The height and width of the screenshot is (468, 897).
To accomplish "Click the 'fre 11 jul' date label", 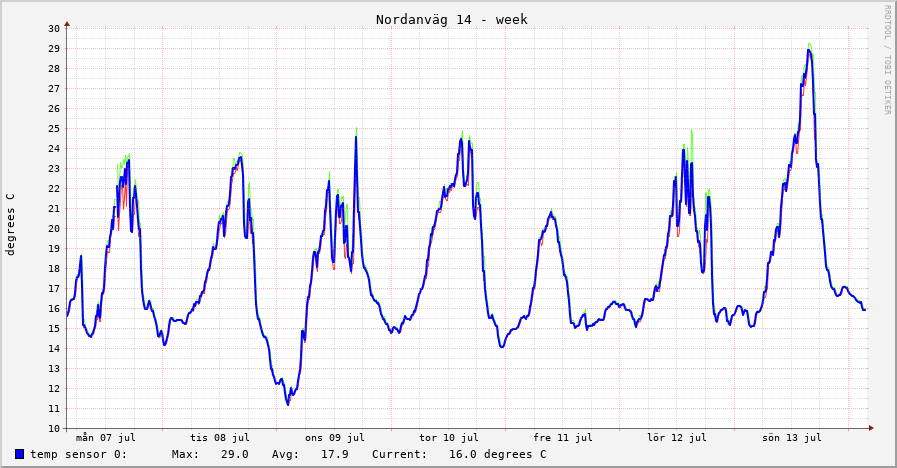I will (563, 438).
